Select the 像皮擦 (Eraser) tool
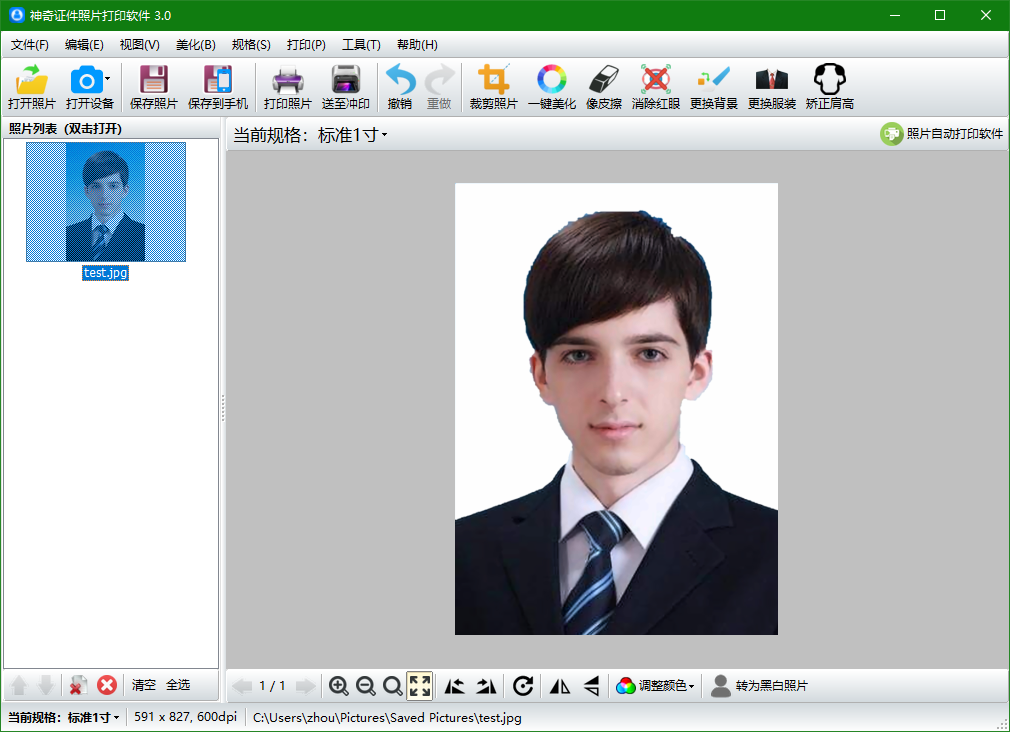 coord(604,80)
